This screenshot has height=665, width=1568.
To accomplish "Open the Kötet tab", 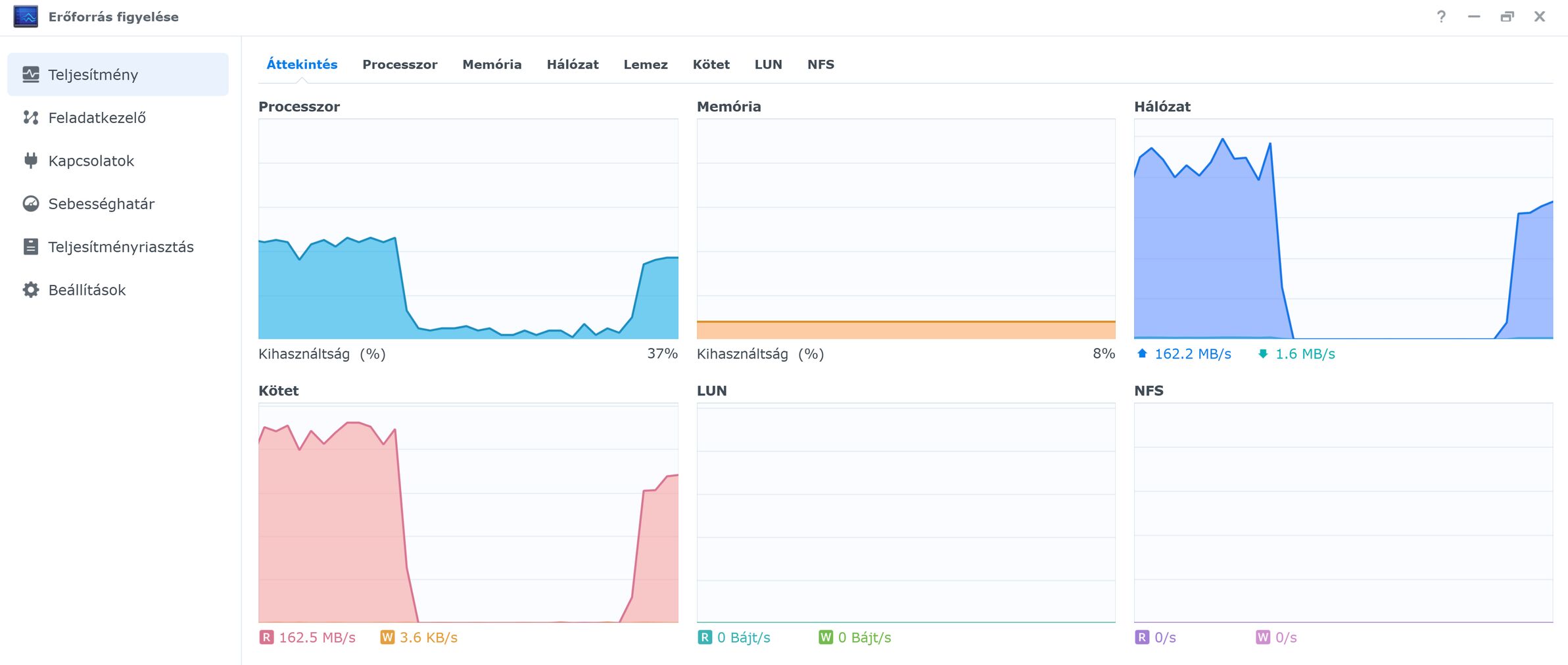I will click(711, 64).
